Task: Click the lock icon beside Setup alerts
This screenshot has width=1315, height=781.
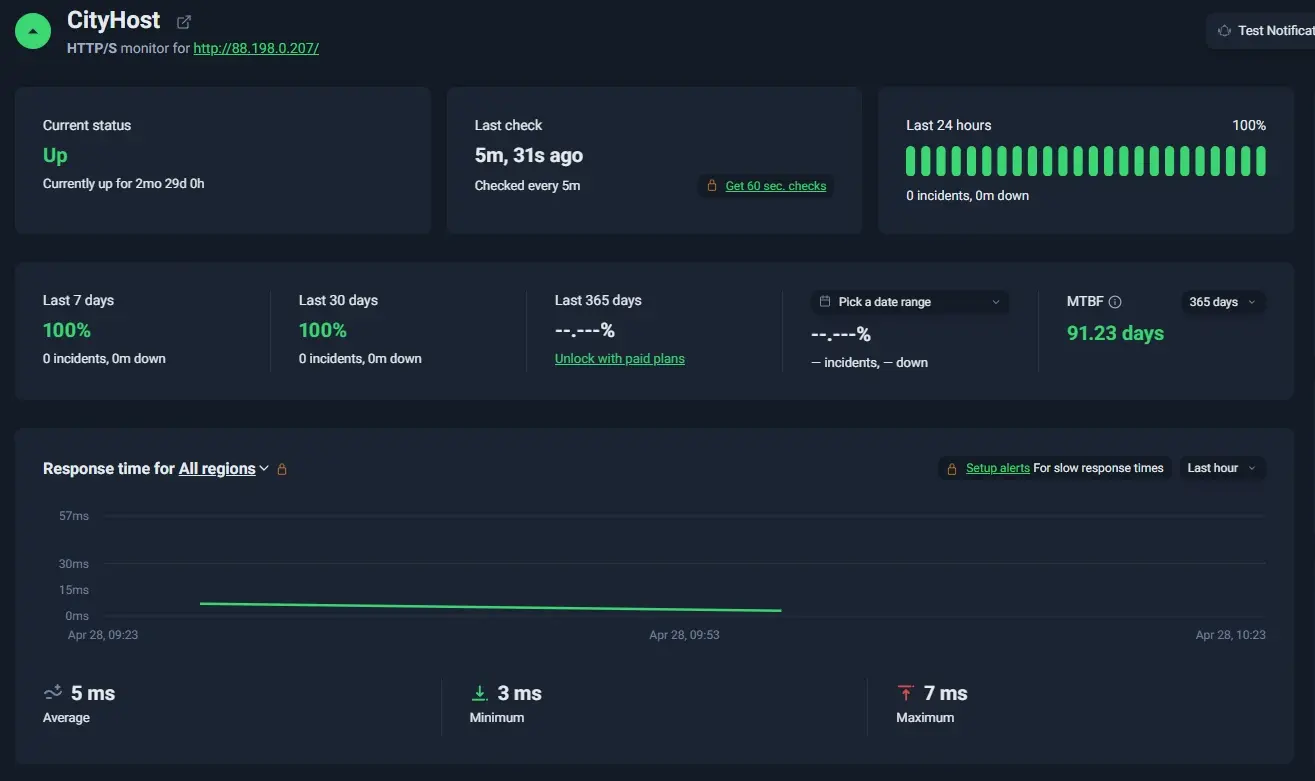Action: pyautogui.click(x=952, y=468)
